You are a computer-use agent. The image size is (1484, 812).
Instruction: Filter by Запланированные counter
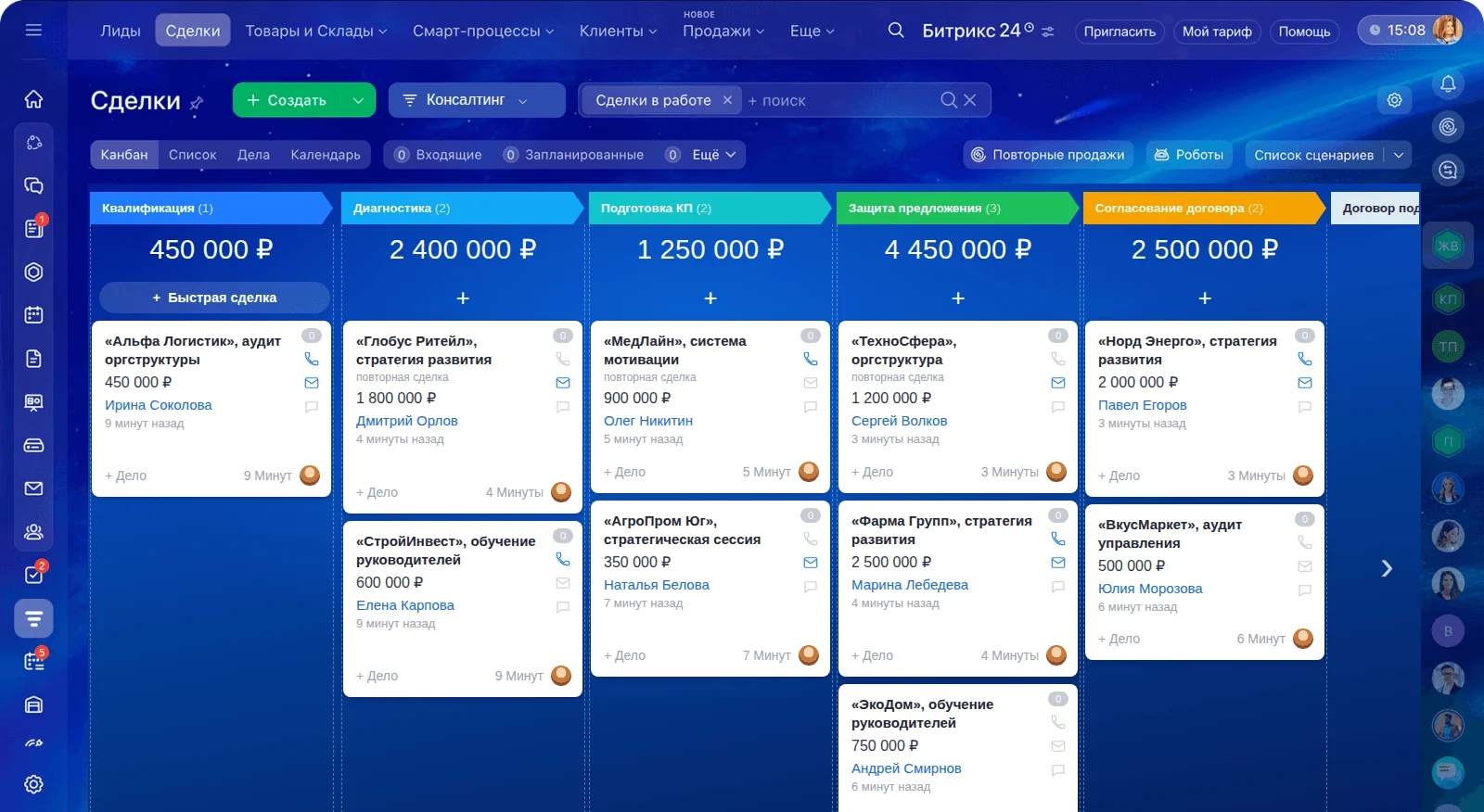tap(573, 155)
